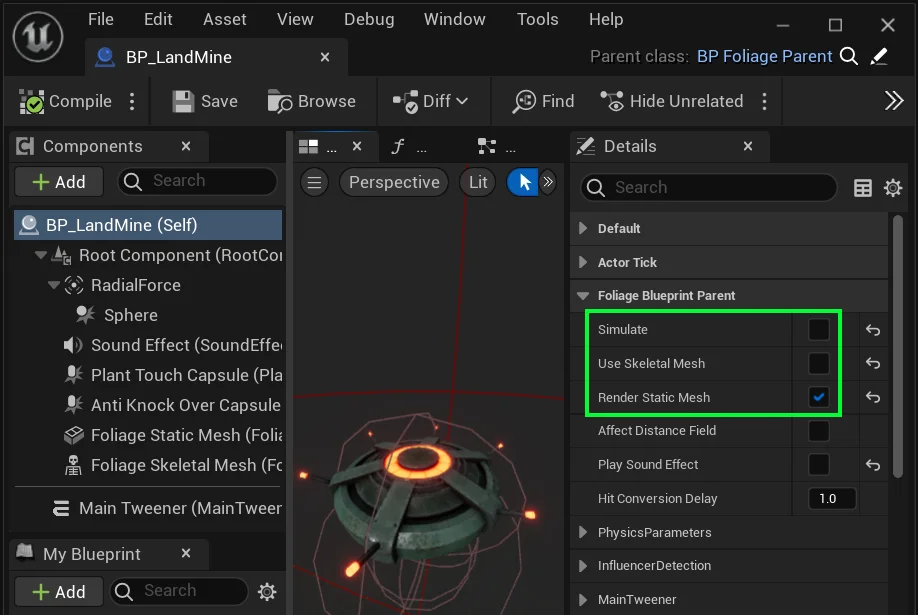Open the Debug menu
This screenshot has width=918, height=615.
(x=368, y=20)
